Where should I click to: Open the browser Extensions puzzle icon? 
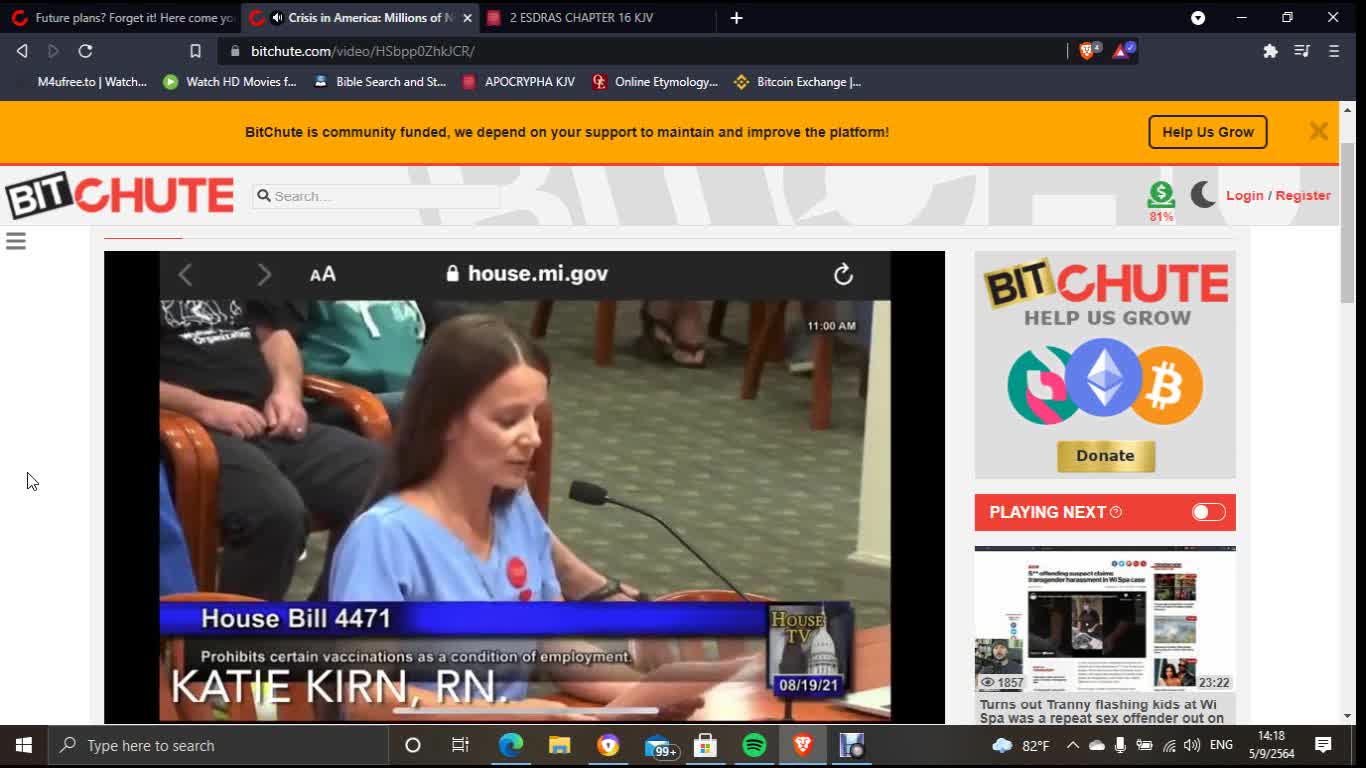click(1270, 51)
